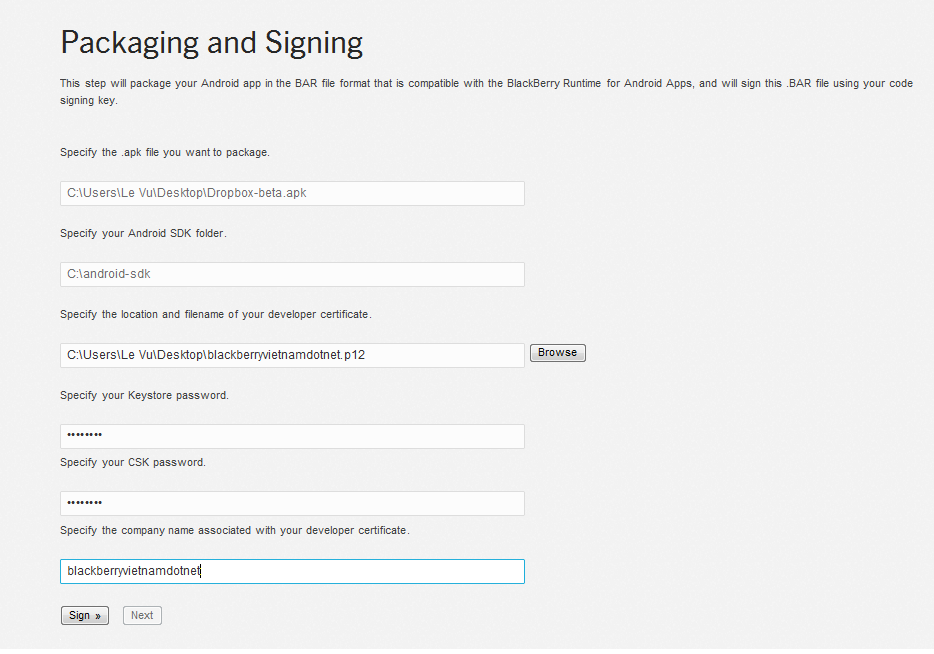Click the company name text field
The height and width of the screenshot is (654, 934).
292,571
